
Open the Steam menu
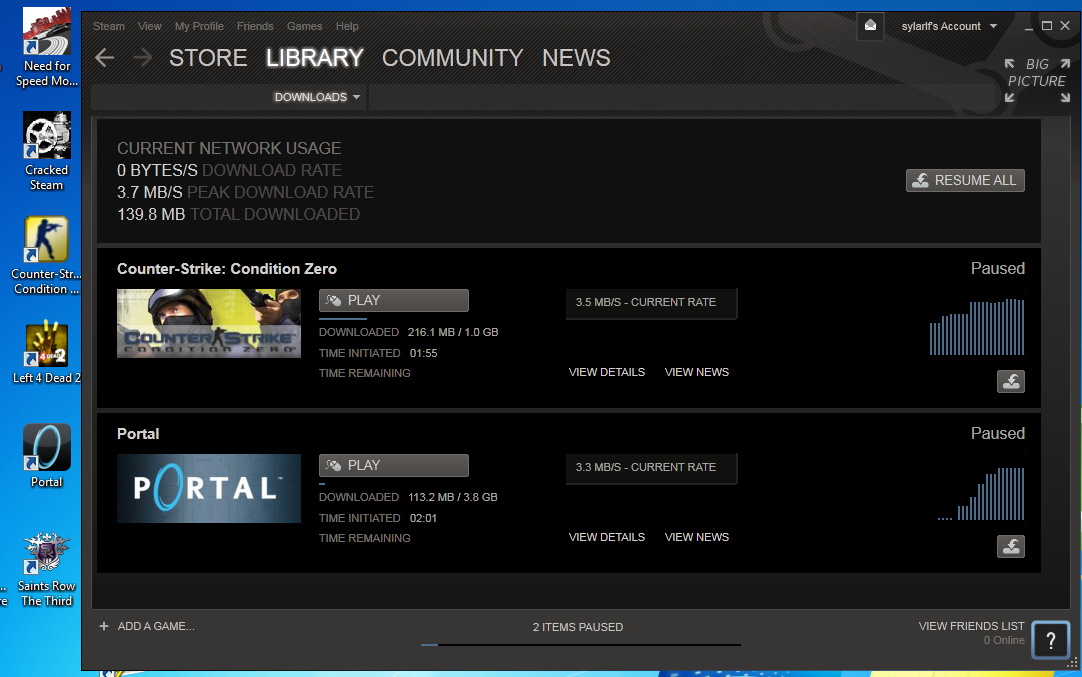coord(109,26)
